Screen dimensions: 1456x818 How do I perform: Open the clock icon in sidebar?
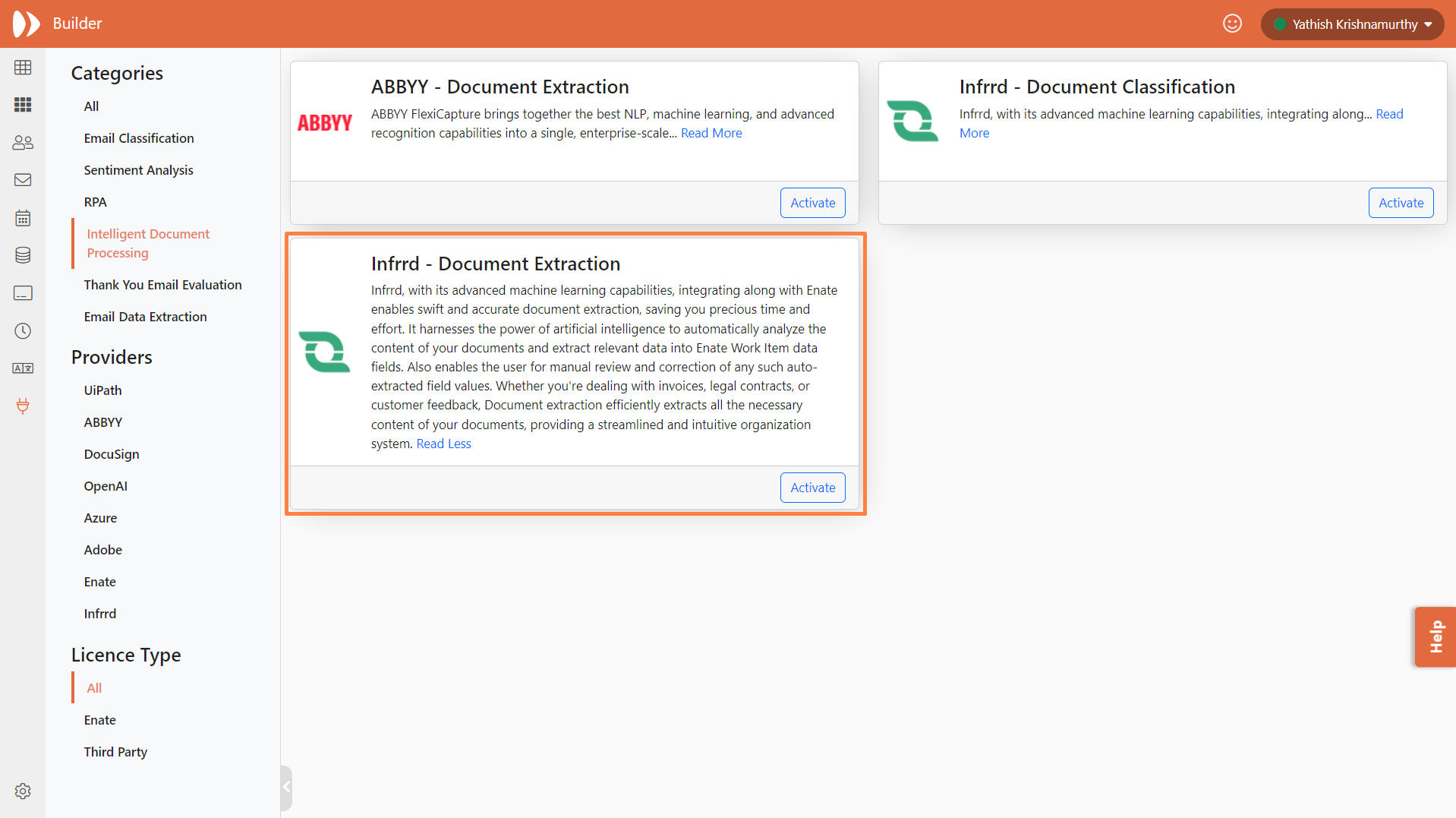23,331
